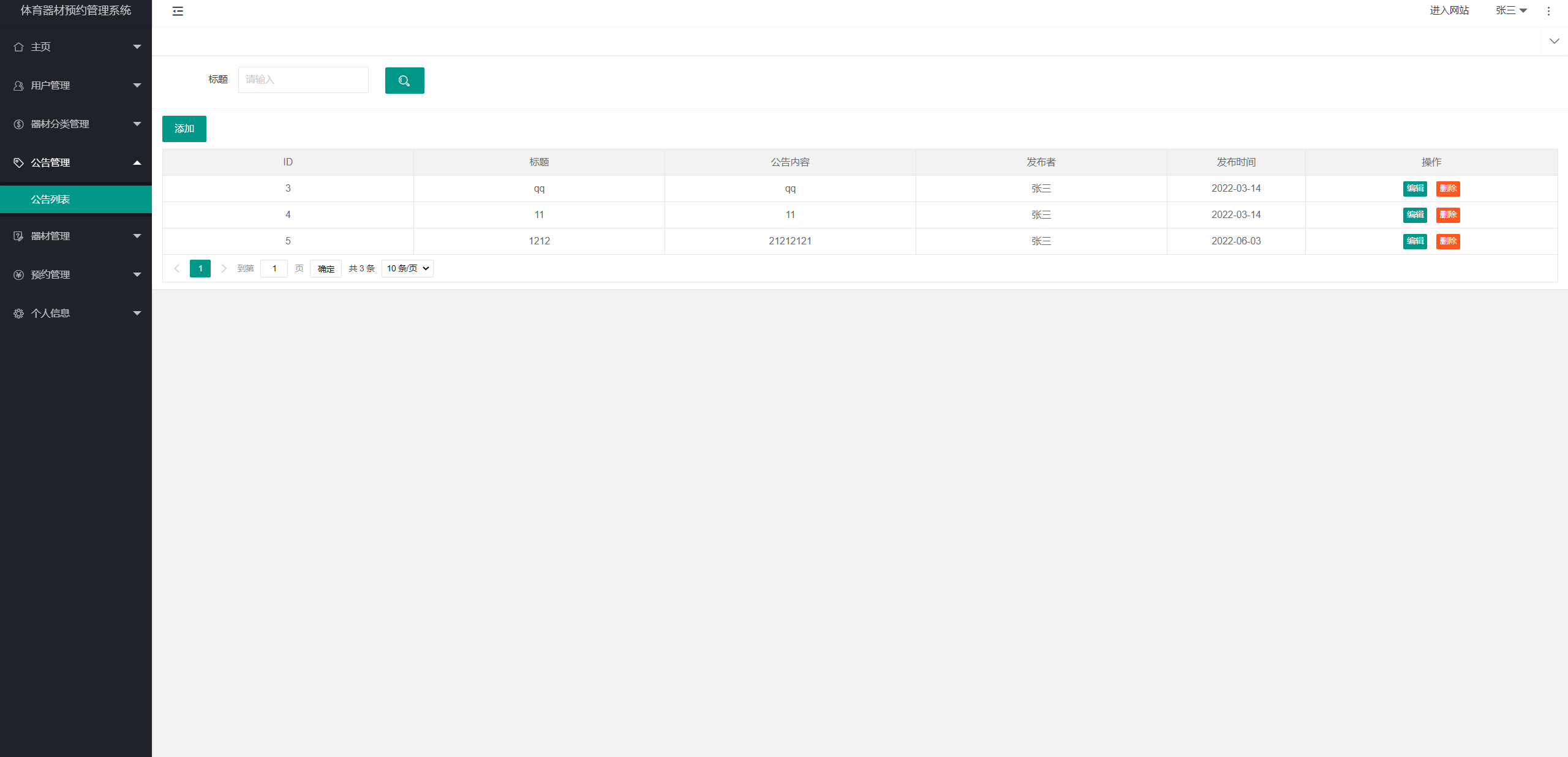Click the home icon beside 主页

click(18, 47)
